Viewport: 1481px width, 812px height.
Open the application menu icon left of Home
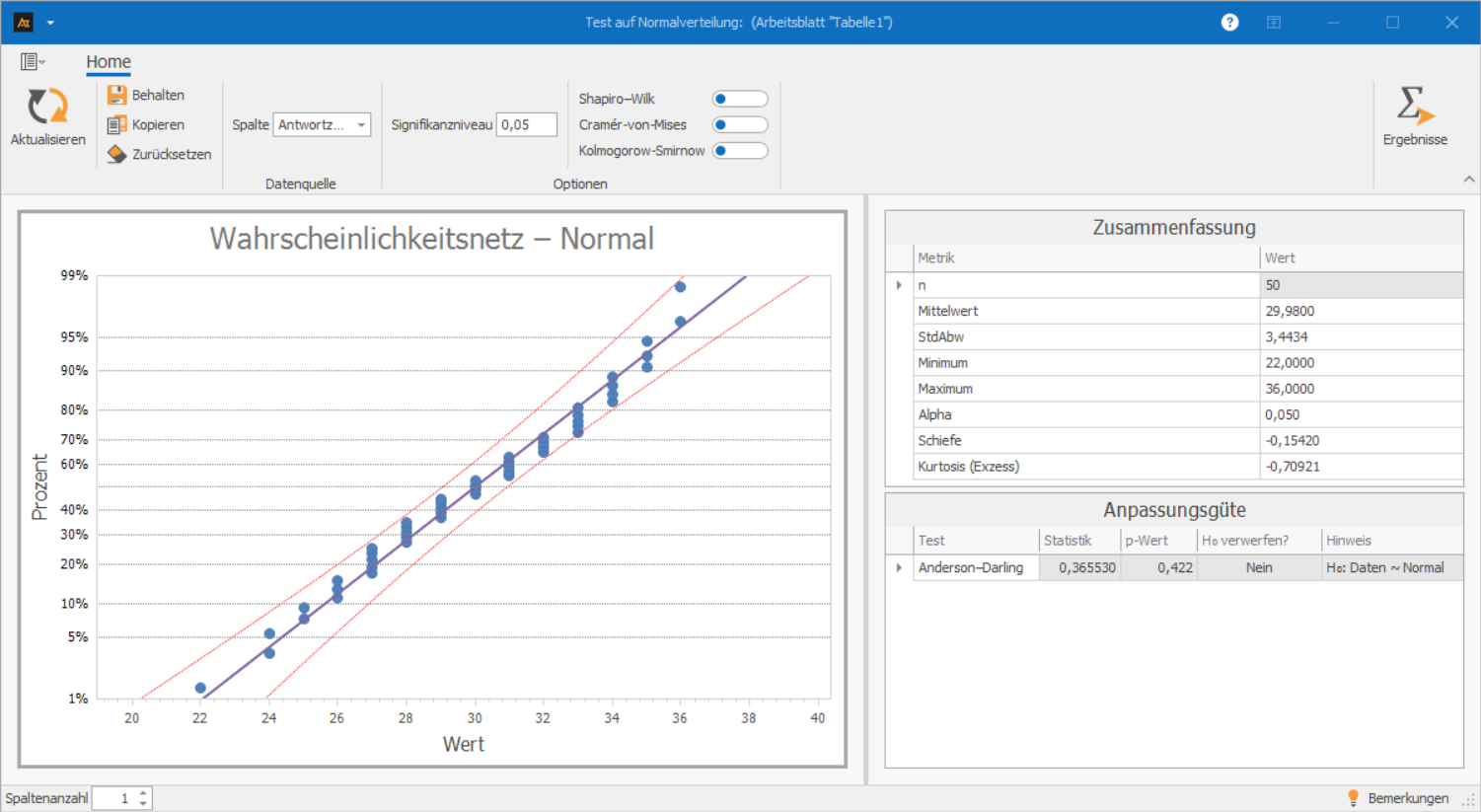point(32,62)
